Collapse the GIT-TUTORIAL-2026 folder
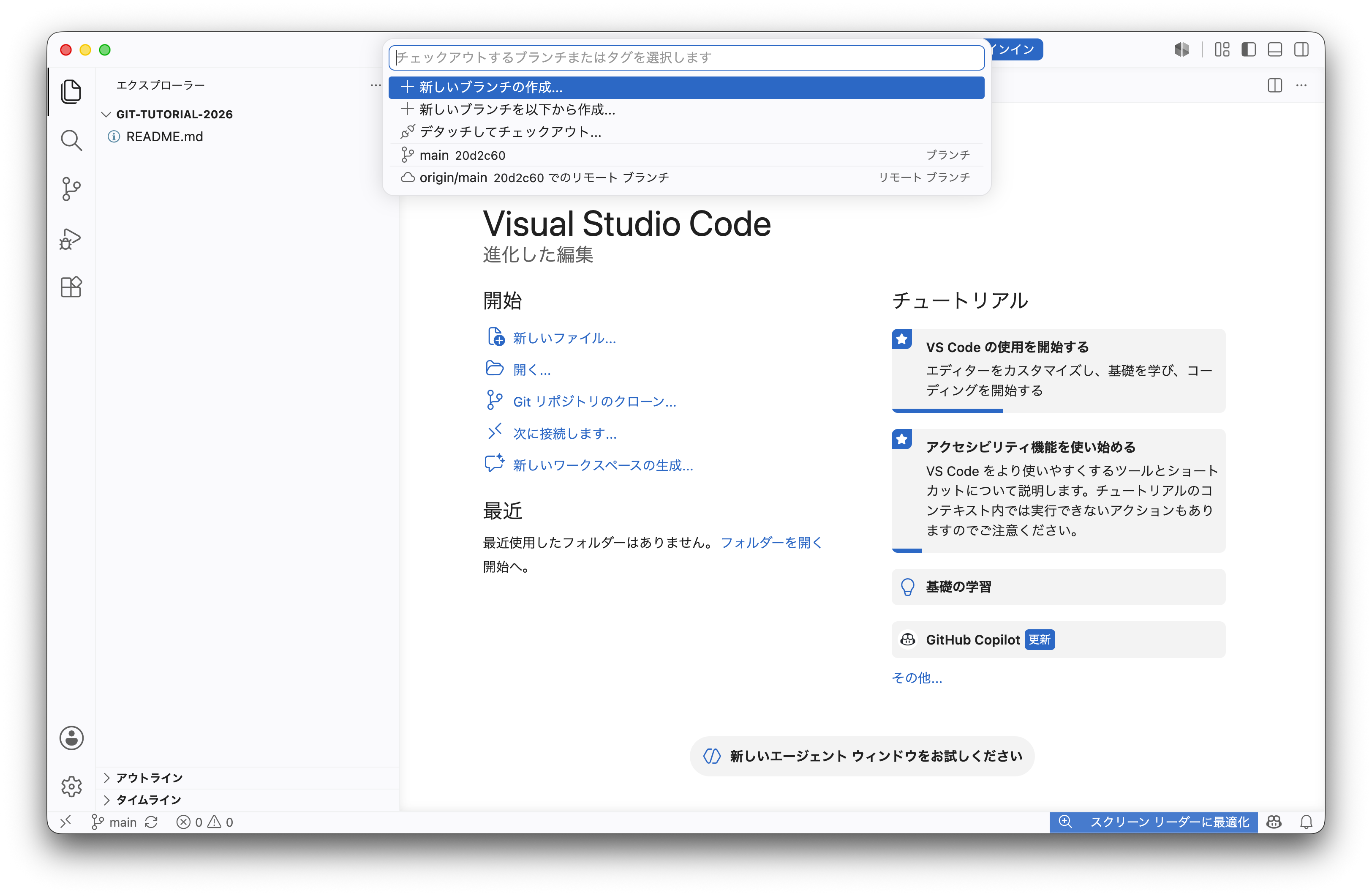The width and height of the screenshot is (1372, 896). (x=248, y=114)
